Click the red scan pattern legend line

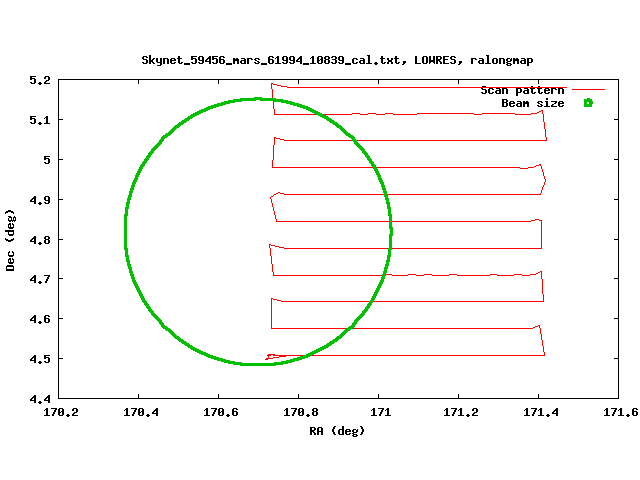click(588, 89)
